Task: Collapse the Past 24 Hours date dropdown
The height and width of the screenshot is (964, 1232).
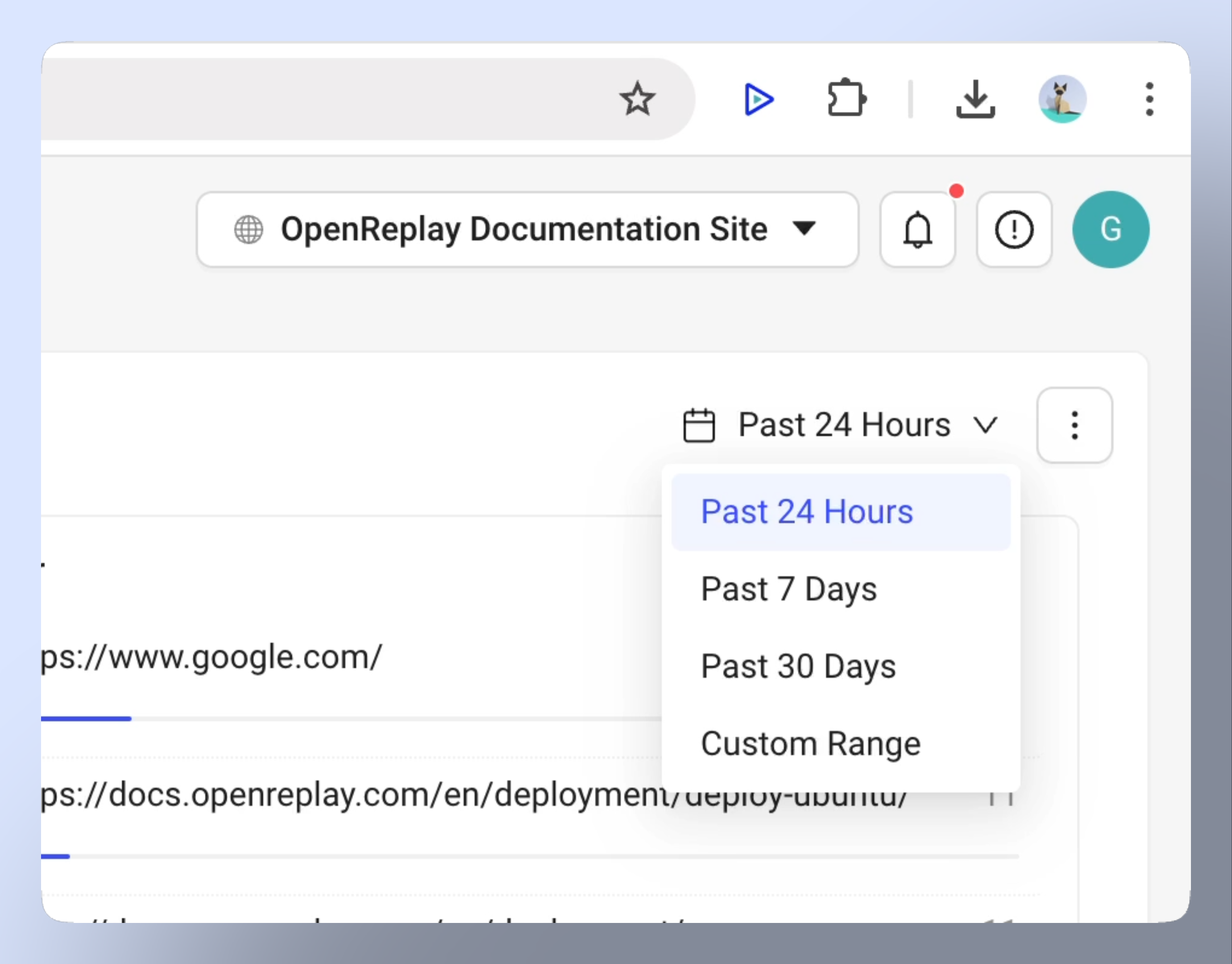Action: (840, 425)
